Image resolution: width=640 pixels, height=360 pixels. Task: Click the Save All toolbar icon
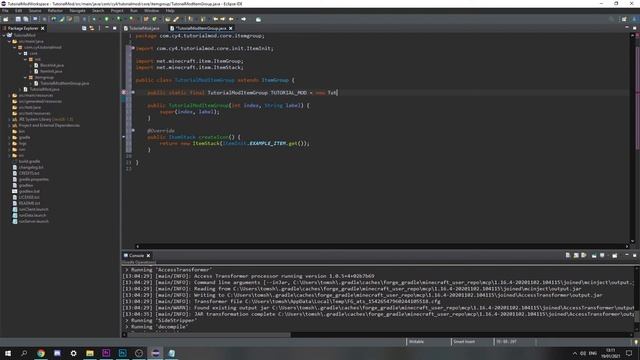[x=26, y=19]
